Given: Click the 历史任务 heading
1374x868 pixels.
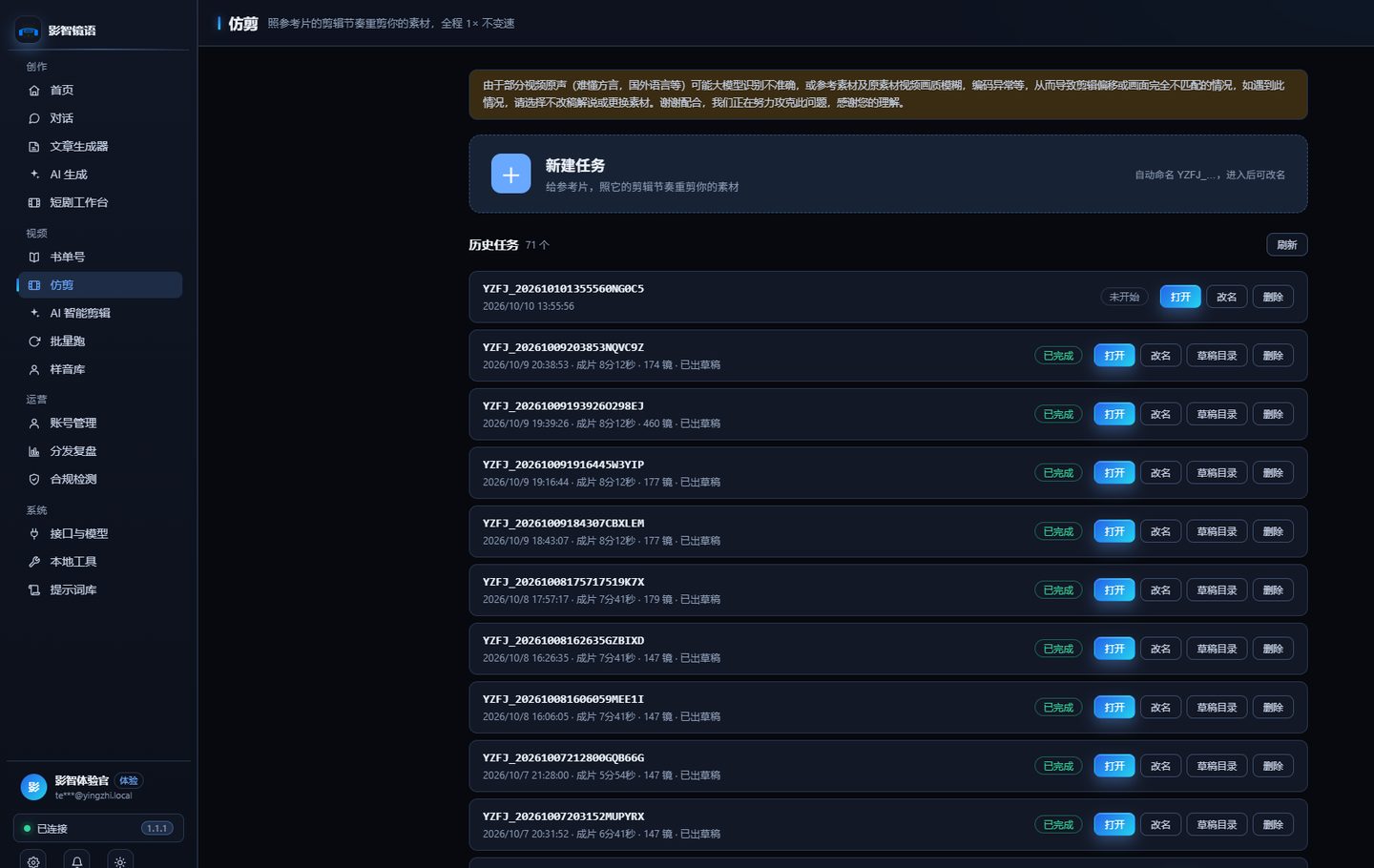Looking at the screenshot, I should pyautogui.click(x=493, y=245).
